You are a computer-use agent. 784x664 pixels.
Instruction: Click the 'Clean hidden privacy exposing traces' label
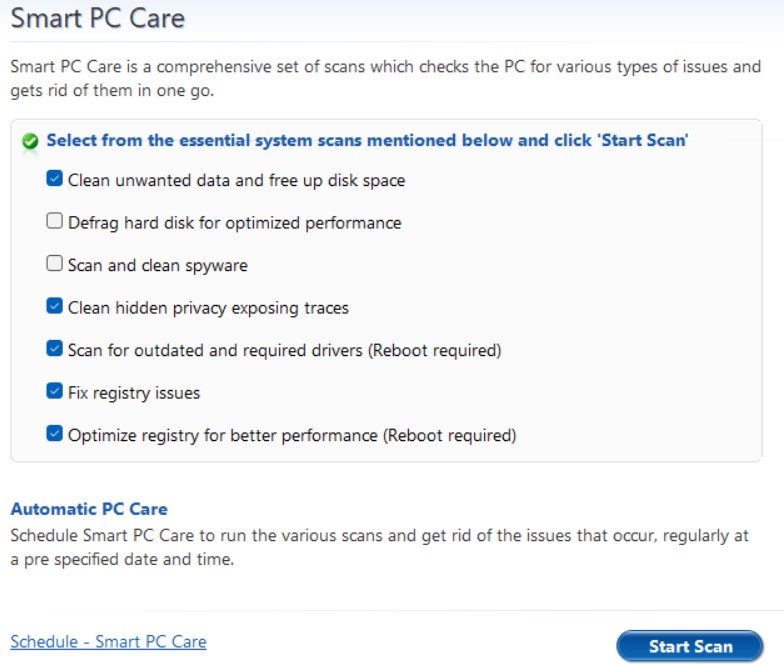[x=208, y=308]
